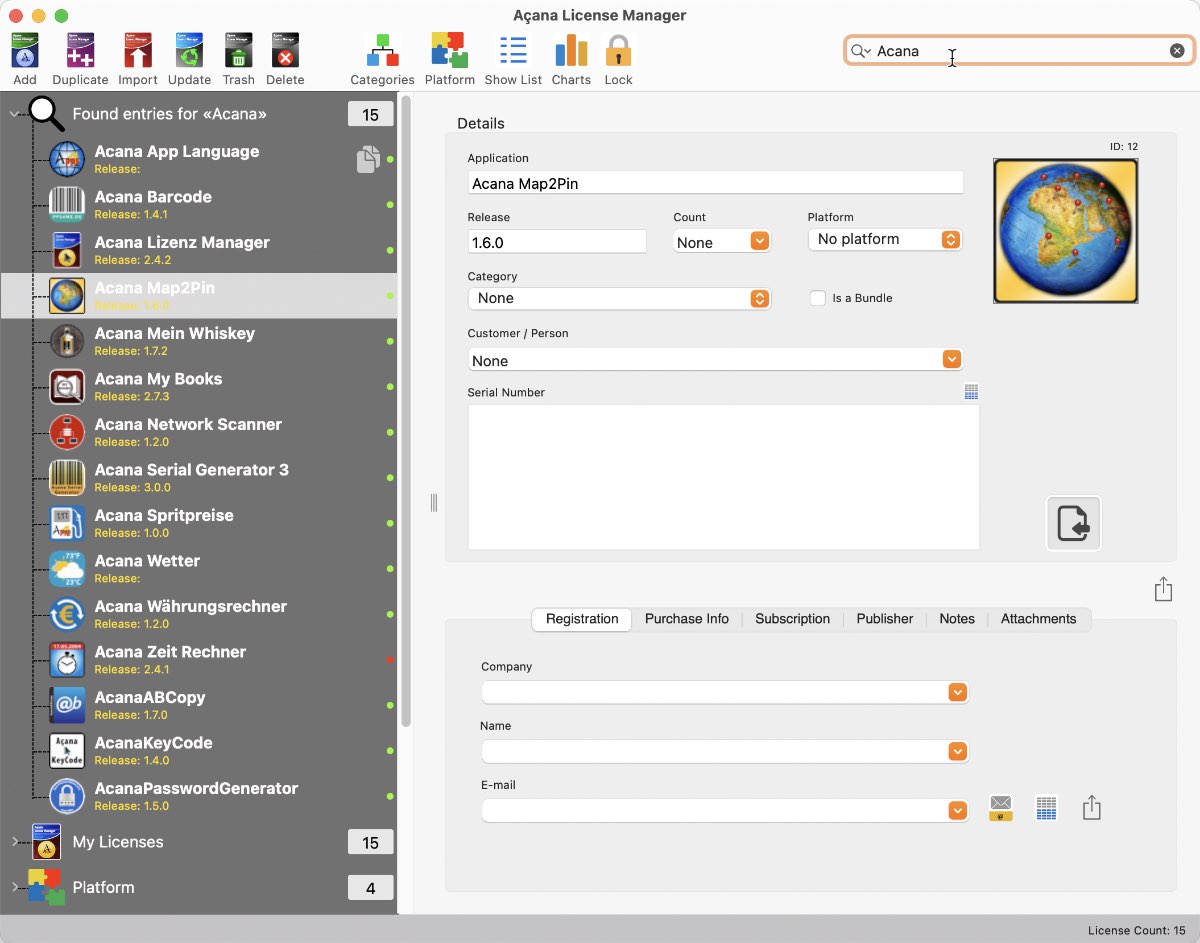Click the sidebar split divider handle
1200x943 pixels.
pyautogui.click(x=434, y=503)
